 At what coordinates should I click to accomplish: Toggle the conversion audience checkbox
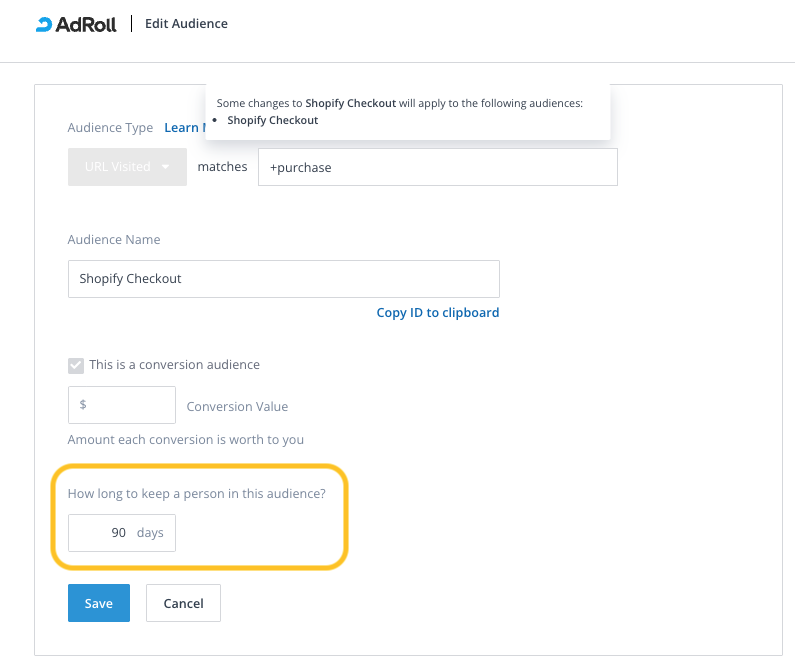click(x=76, y=365)
